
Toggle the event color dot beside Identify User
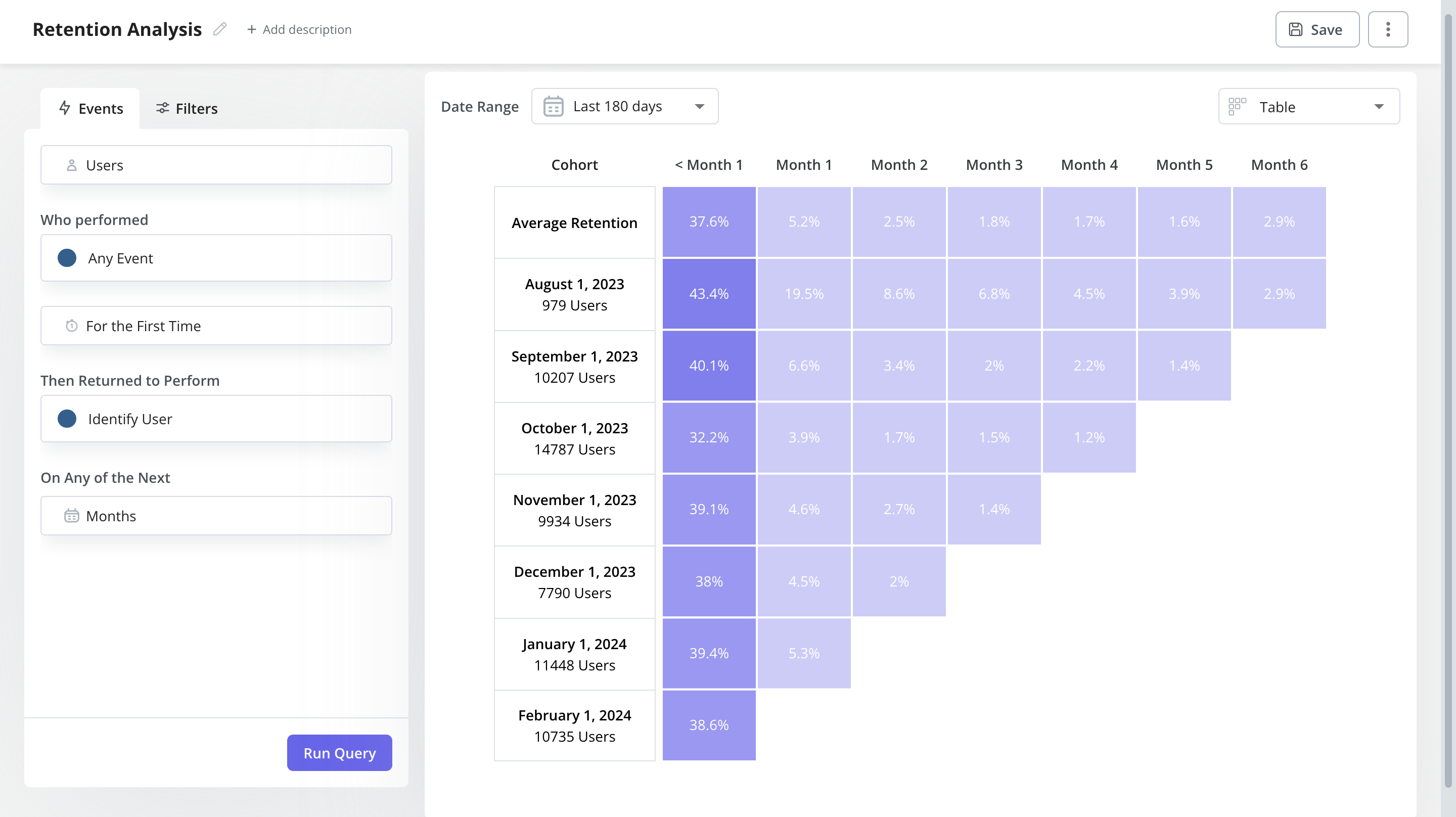(67, 419)
